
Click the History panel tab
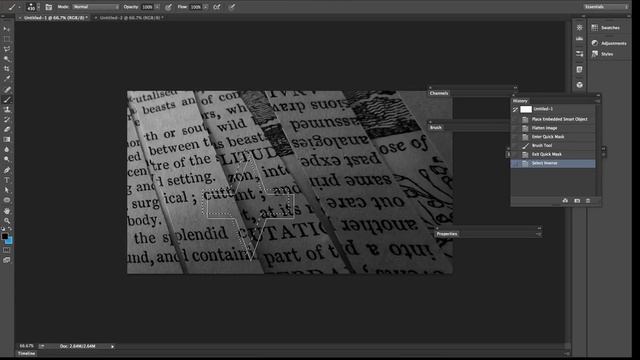pyautogui.click(x=520, y=100)
